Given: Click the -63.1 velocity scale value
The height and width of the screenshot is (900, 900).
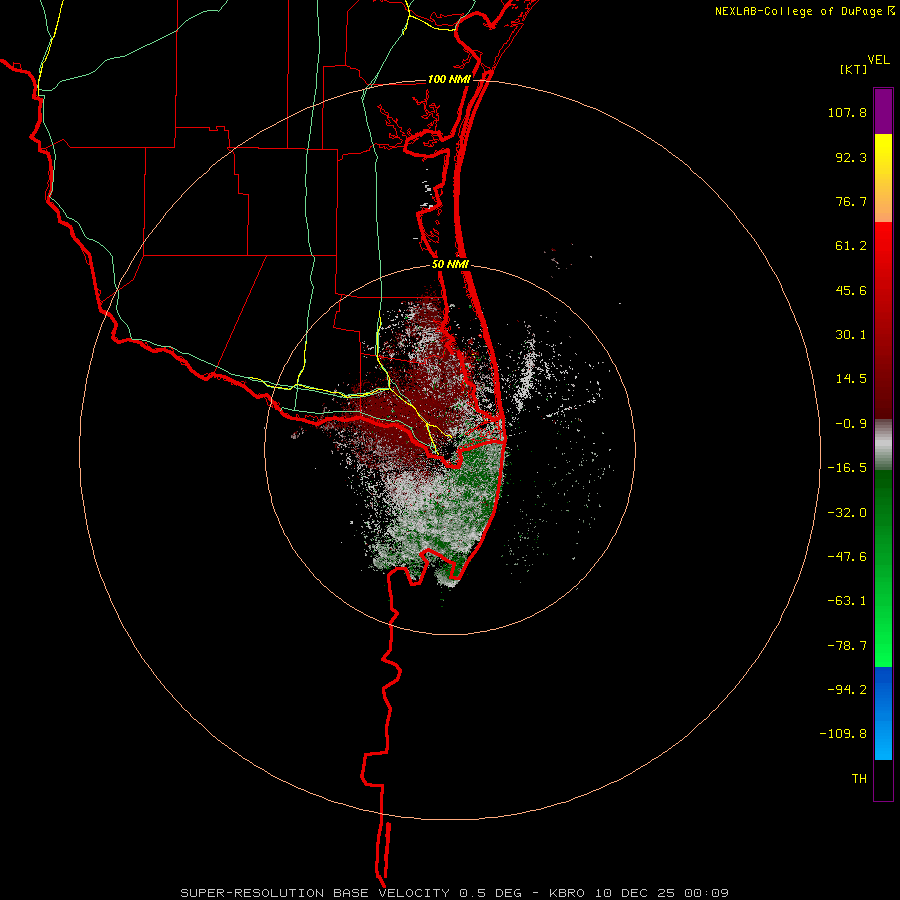Looking at the screenshot, I should click(x=847, y=601).
